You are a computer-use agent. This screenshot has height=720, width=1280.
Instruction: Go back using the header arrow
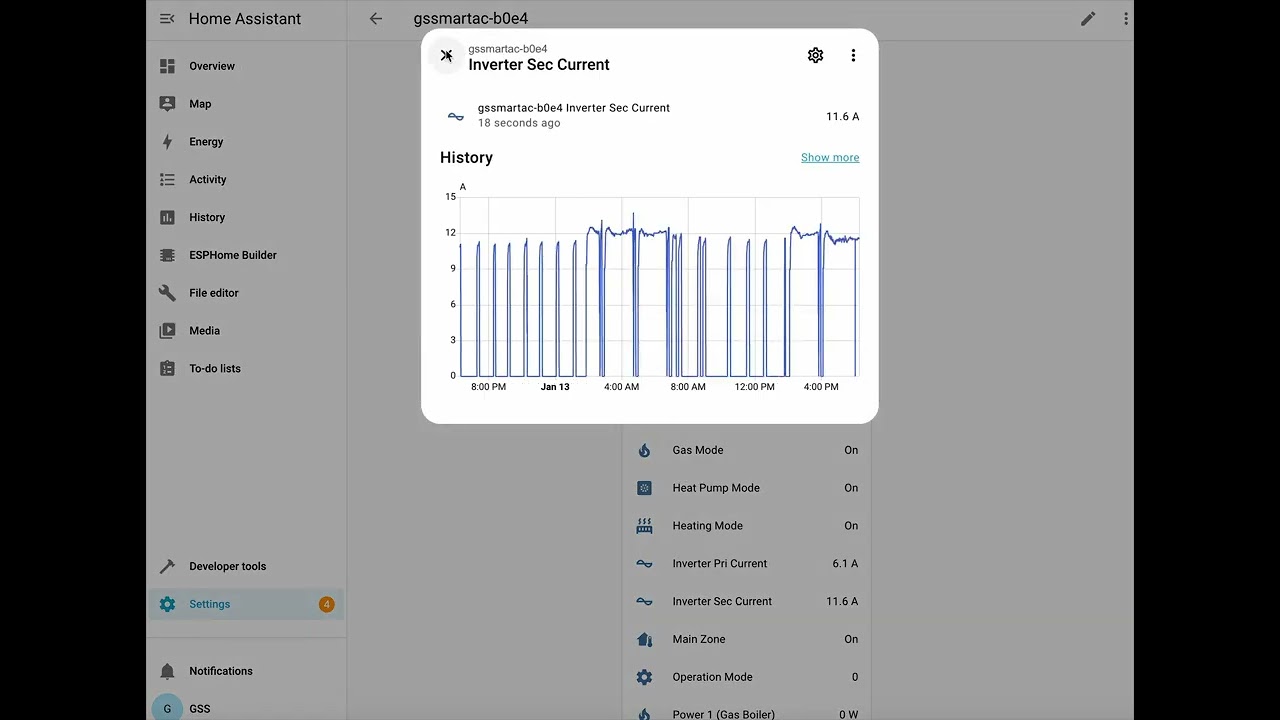click(376, 19)
